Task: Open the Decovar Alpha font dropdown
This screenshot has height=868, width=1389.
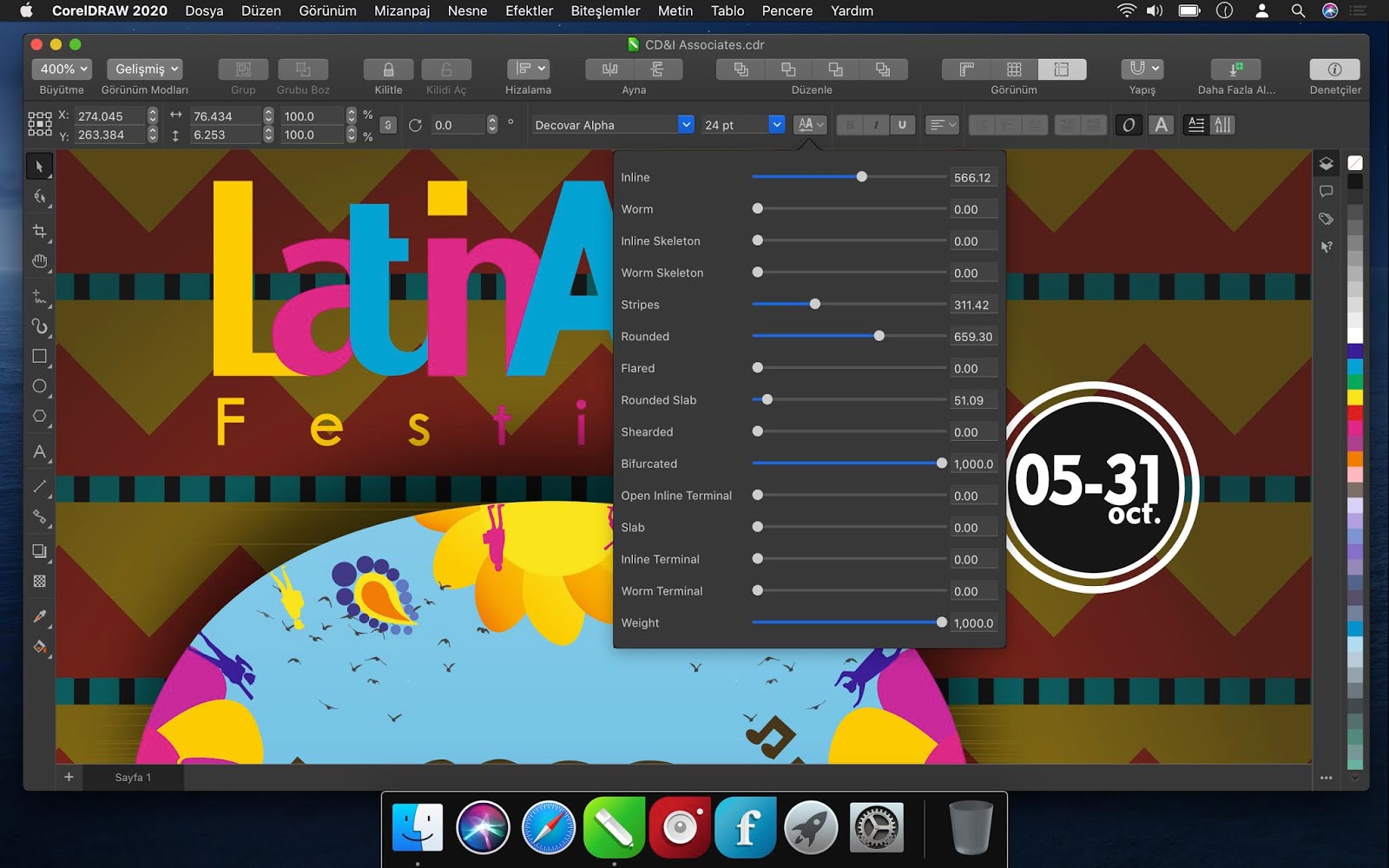Action: pyautogui.click(x=686, y=125)
